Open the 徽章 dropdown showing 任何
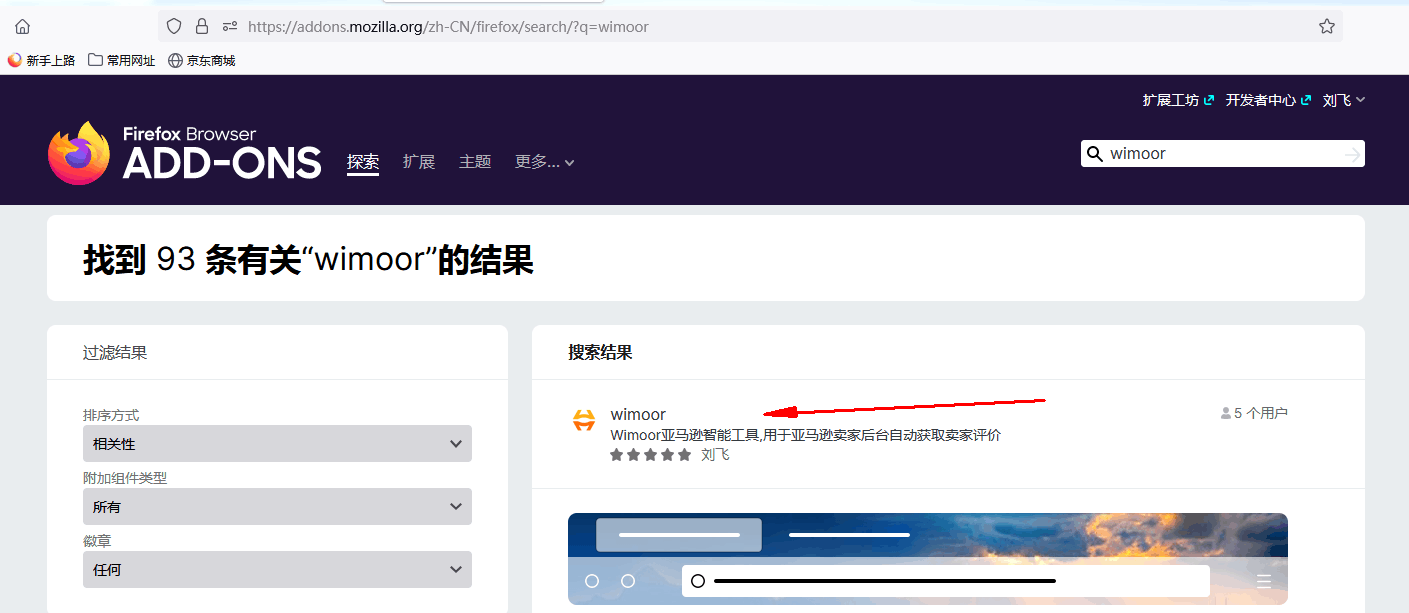The image size is (1409, 613). (x=277, y=569)
